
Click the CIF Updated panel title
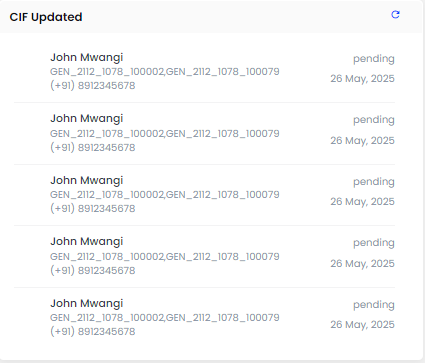pos(46,17)
